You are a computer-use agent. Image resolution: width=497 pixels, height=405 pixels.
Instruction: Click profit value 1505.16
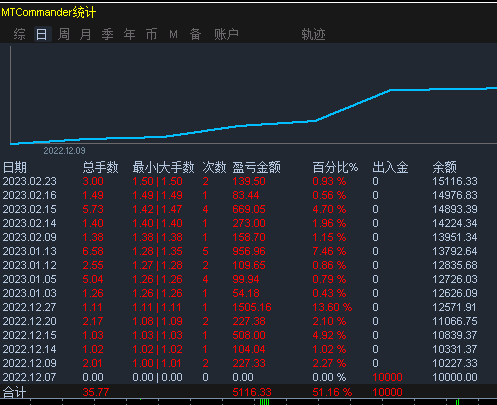[252, 307]
